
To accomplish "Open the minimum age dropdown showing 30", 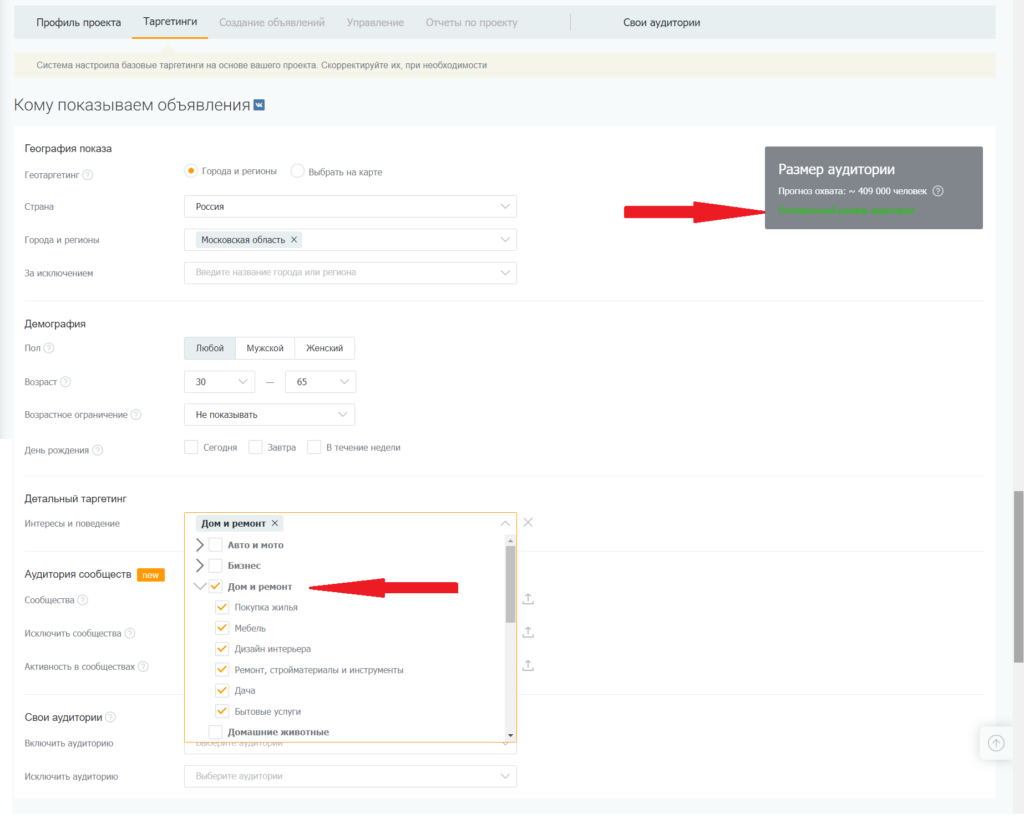I will tap(219, 382).
